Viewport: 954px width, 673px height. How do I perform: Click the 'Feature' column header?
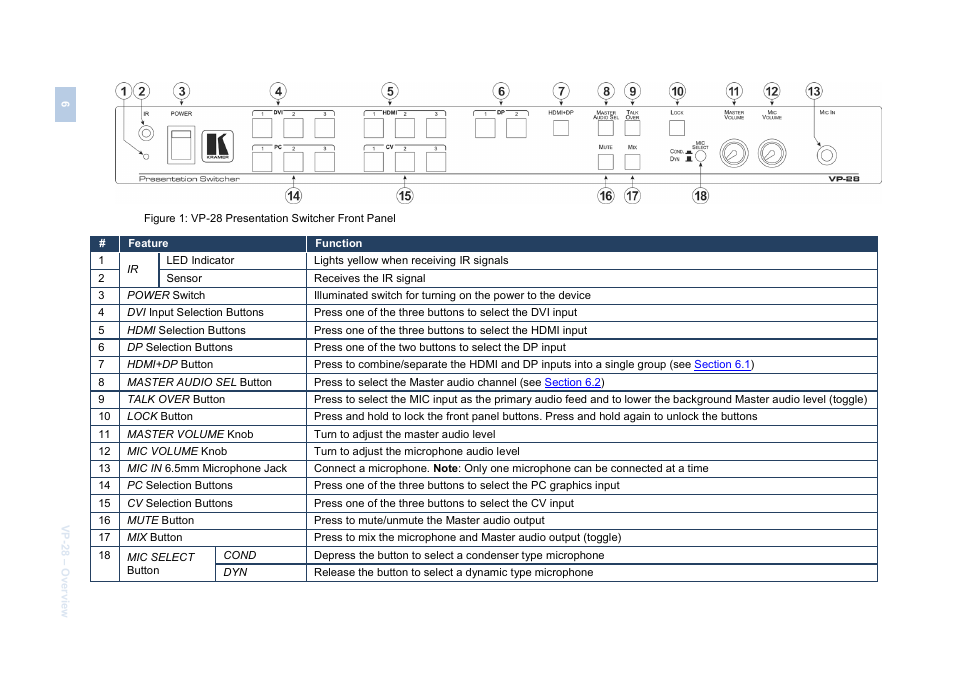click(213, 243)
